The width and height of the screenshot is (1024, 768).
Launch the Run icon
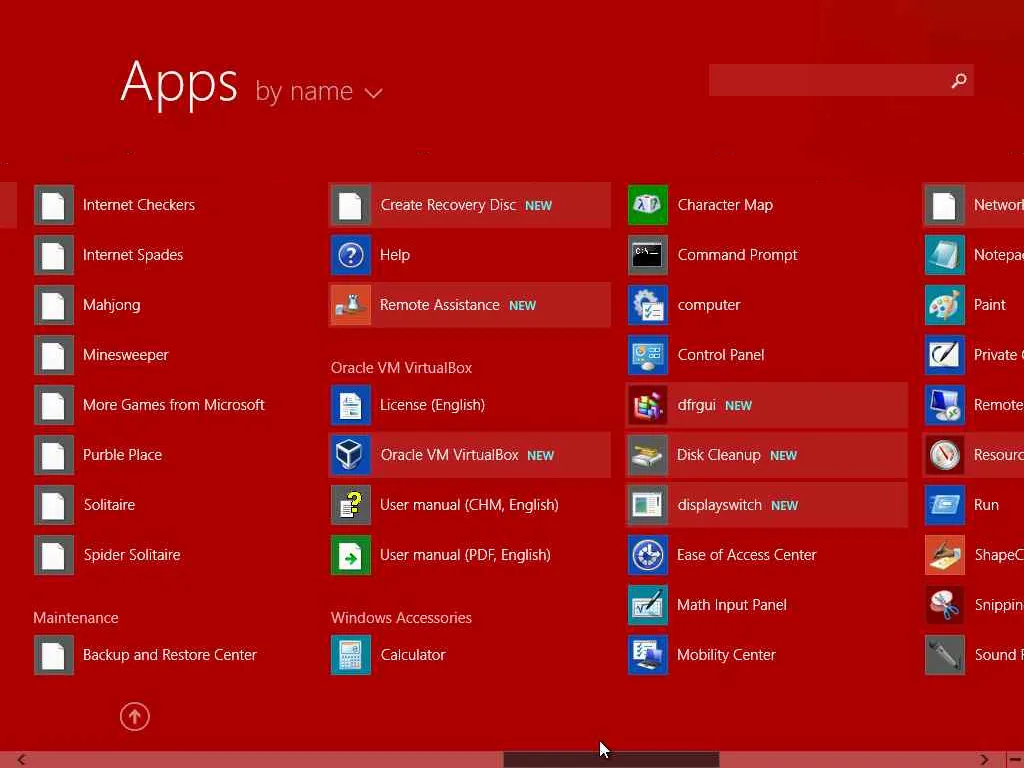coord(944,505)
